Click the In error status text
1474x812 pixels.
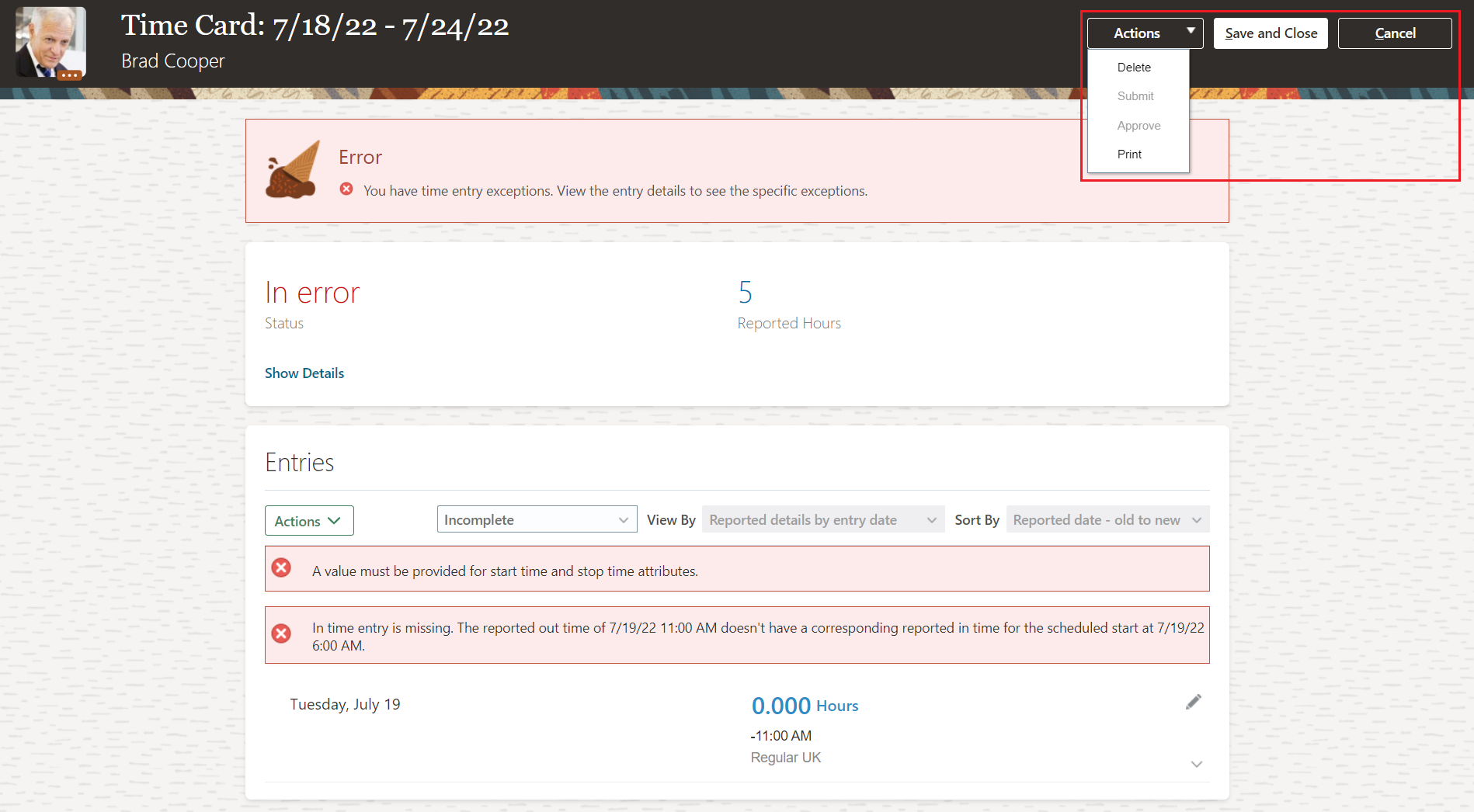[x=312, y=293]
